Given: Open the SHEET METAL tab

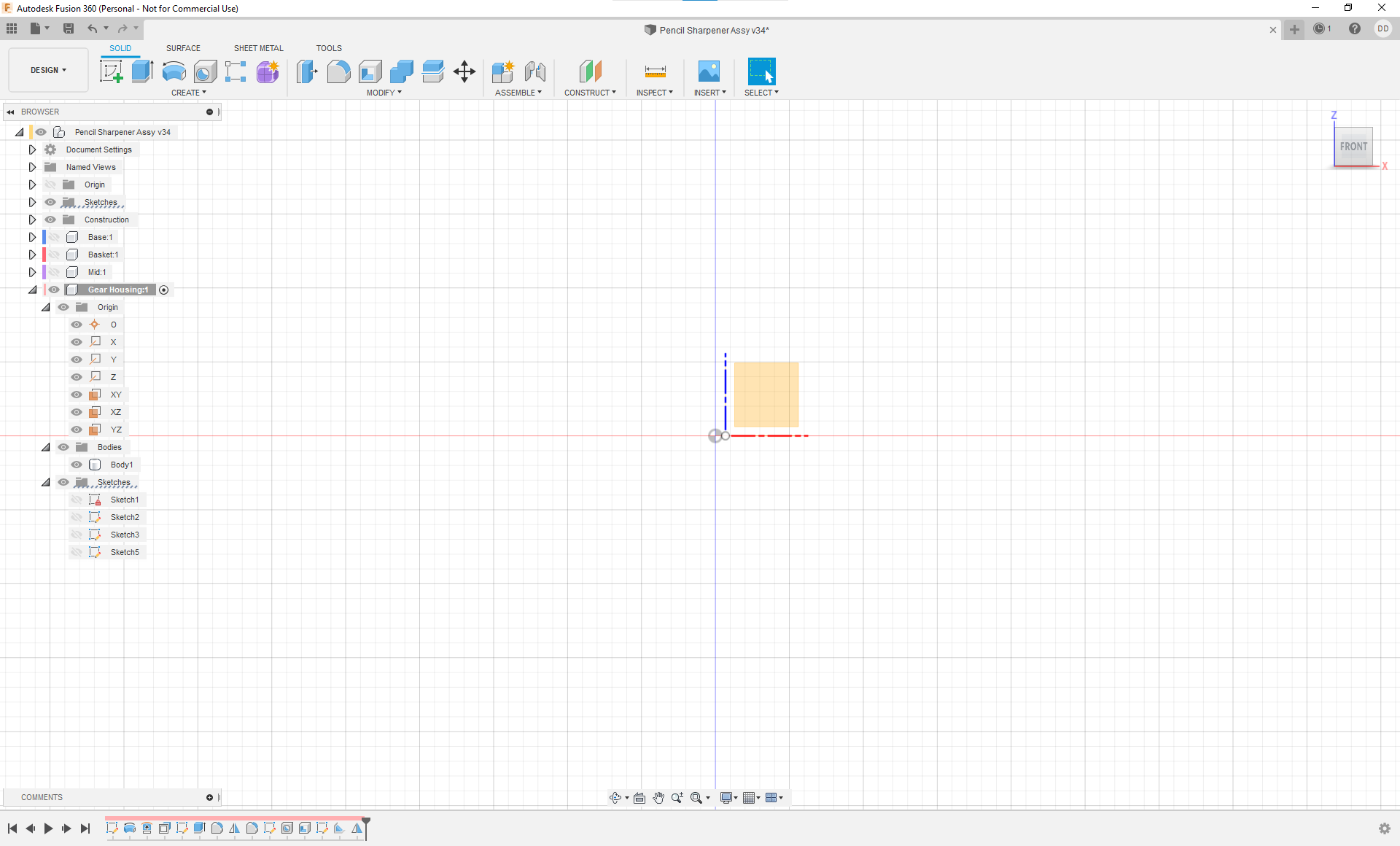Looking at the screenshot, I should coord(258,48).
